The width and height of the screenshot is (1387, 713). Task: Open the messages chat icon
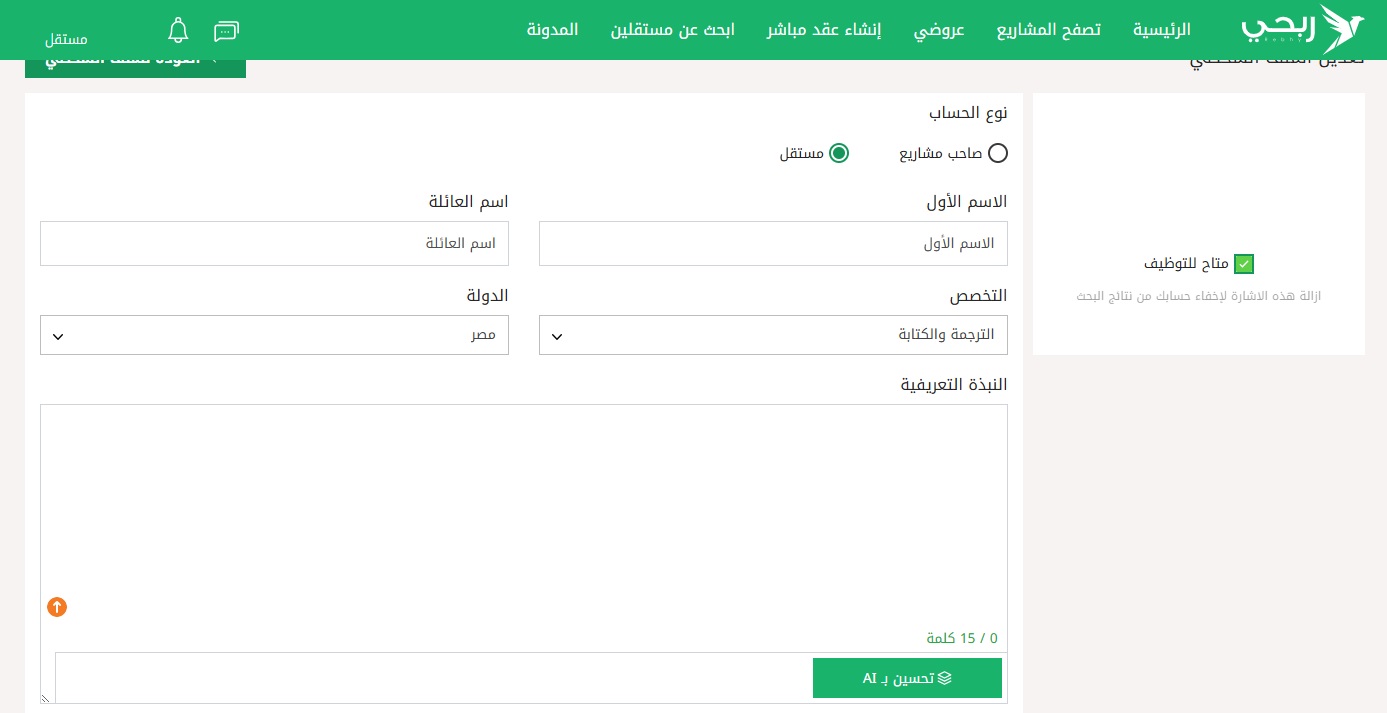(227, 30)
